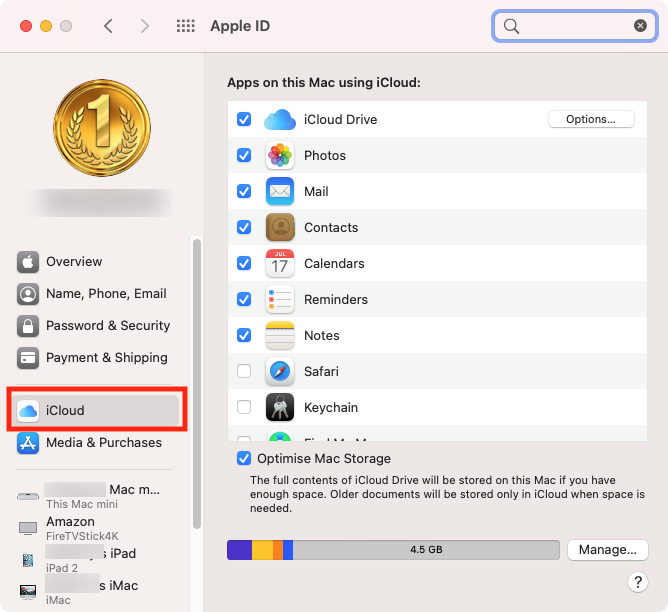The height and width of the screenshot is (612, 668).
Task: Open help with question mark button
Action: 638,582
